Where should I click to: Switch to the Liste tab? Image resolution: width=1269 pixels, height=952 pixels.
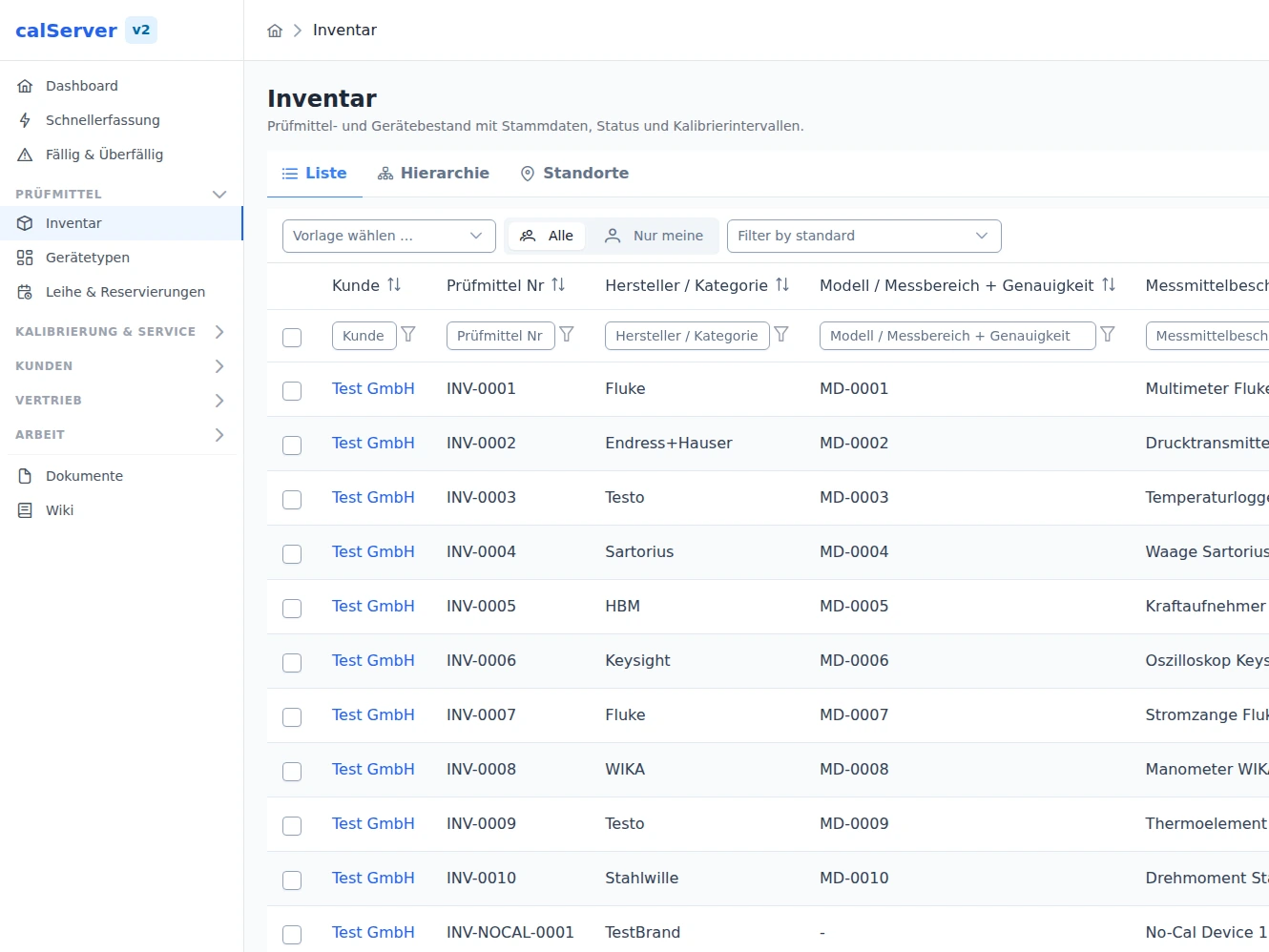point(315,174)
